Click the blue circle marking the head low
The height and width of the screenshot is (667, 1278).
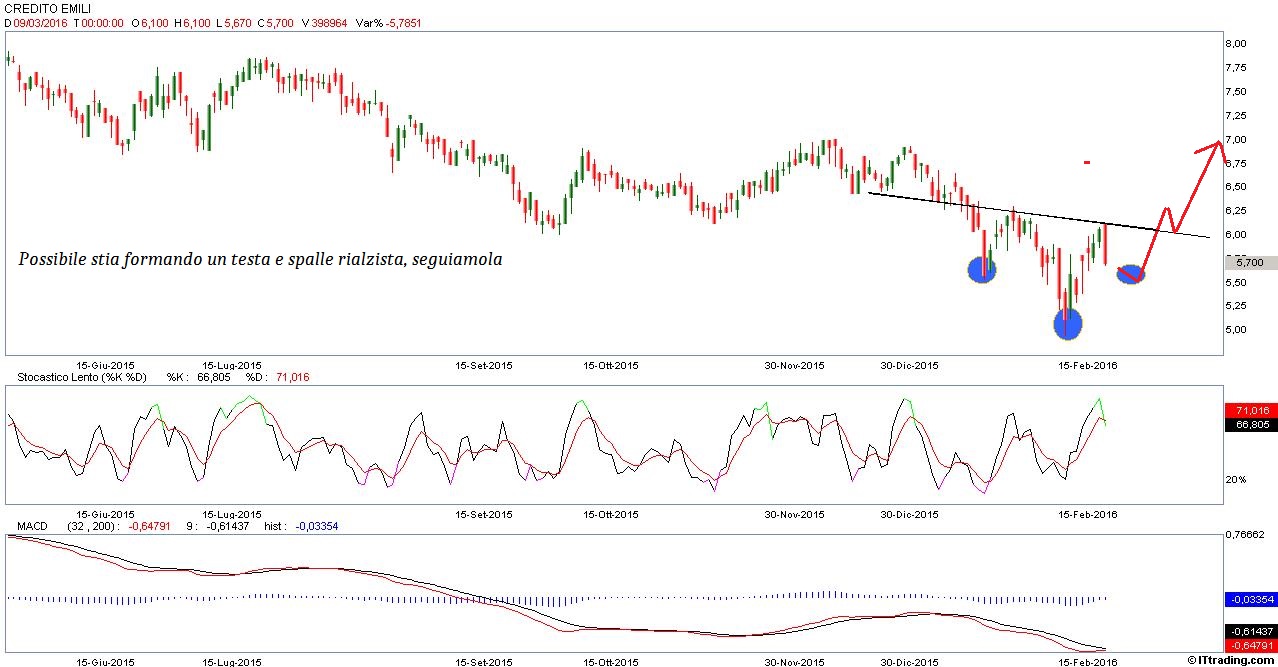pyautogui.click(x=1067, y=323)
